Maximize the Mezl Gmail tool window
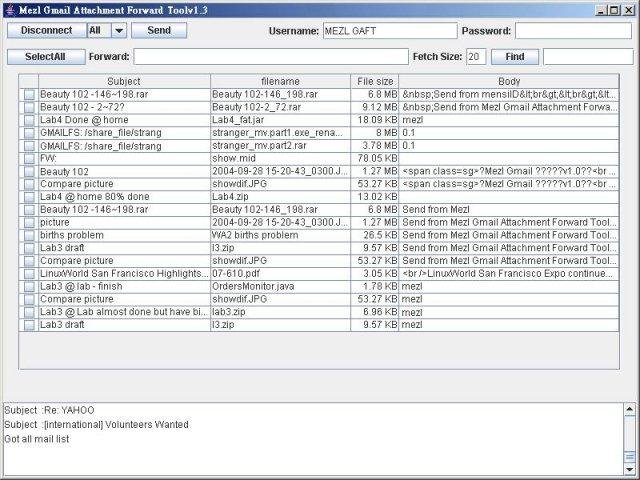 614,10
